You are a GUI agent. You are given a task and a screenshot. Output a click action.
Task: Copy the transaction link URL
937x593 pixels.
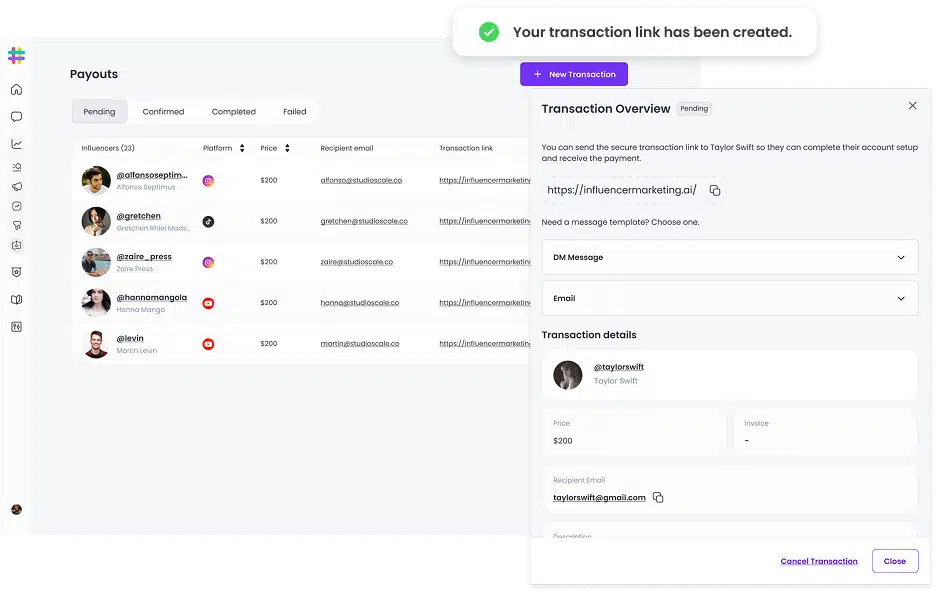coord(715,190)
